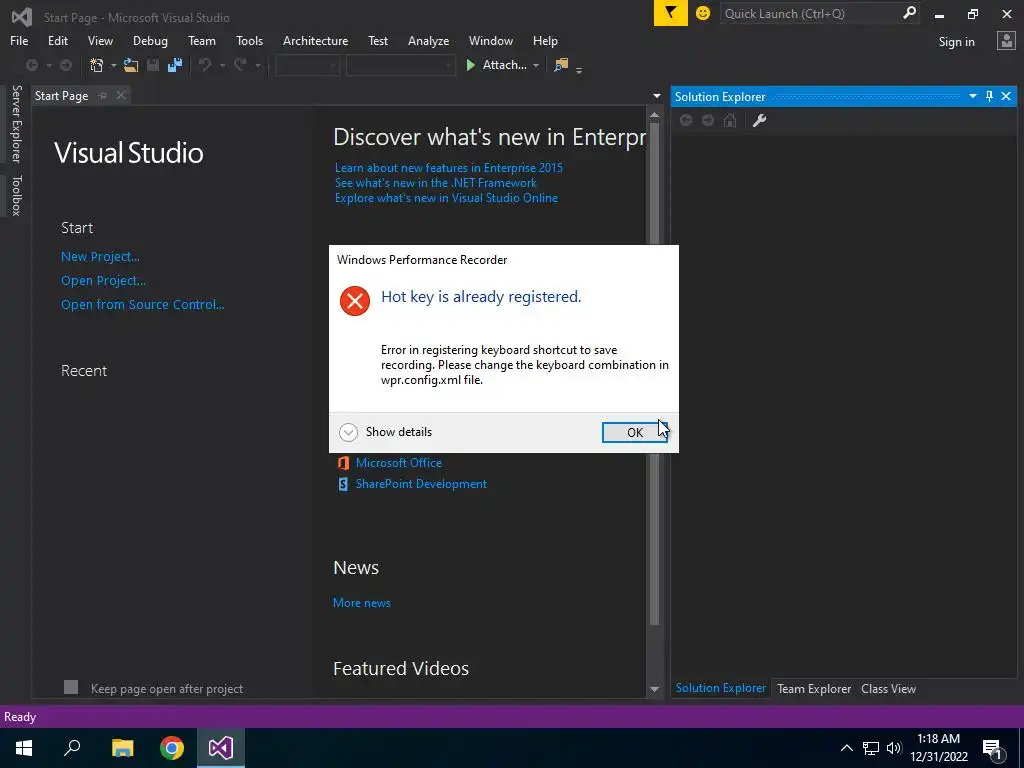Open Solution Explorer window position dropdown
This screenshot has height=768, width=1024.
click(x=972, y=96)
